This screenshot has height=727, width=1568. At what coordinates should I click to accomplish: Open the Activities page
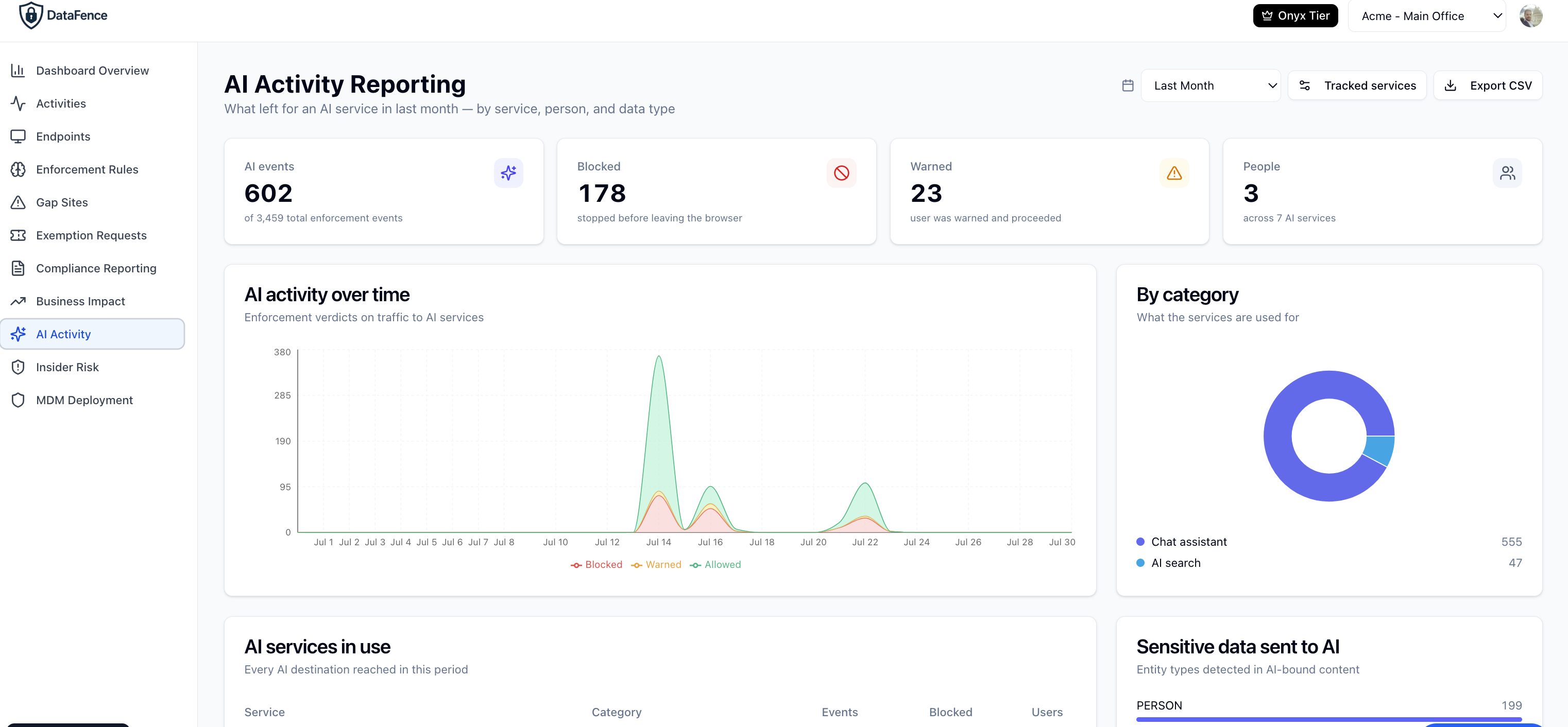[93, 103]
